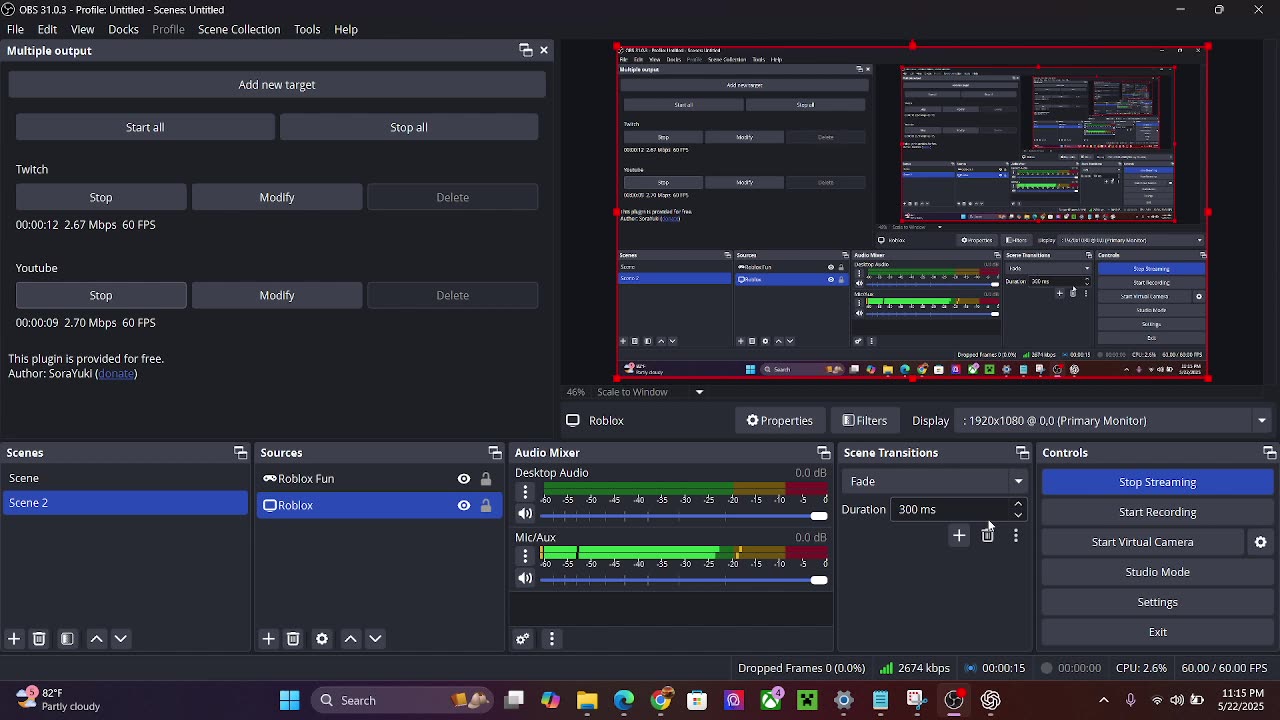Move source down arrow in Sources

coord(376,639)
